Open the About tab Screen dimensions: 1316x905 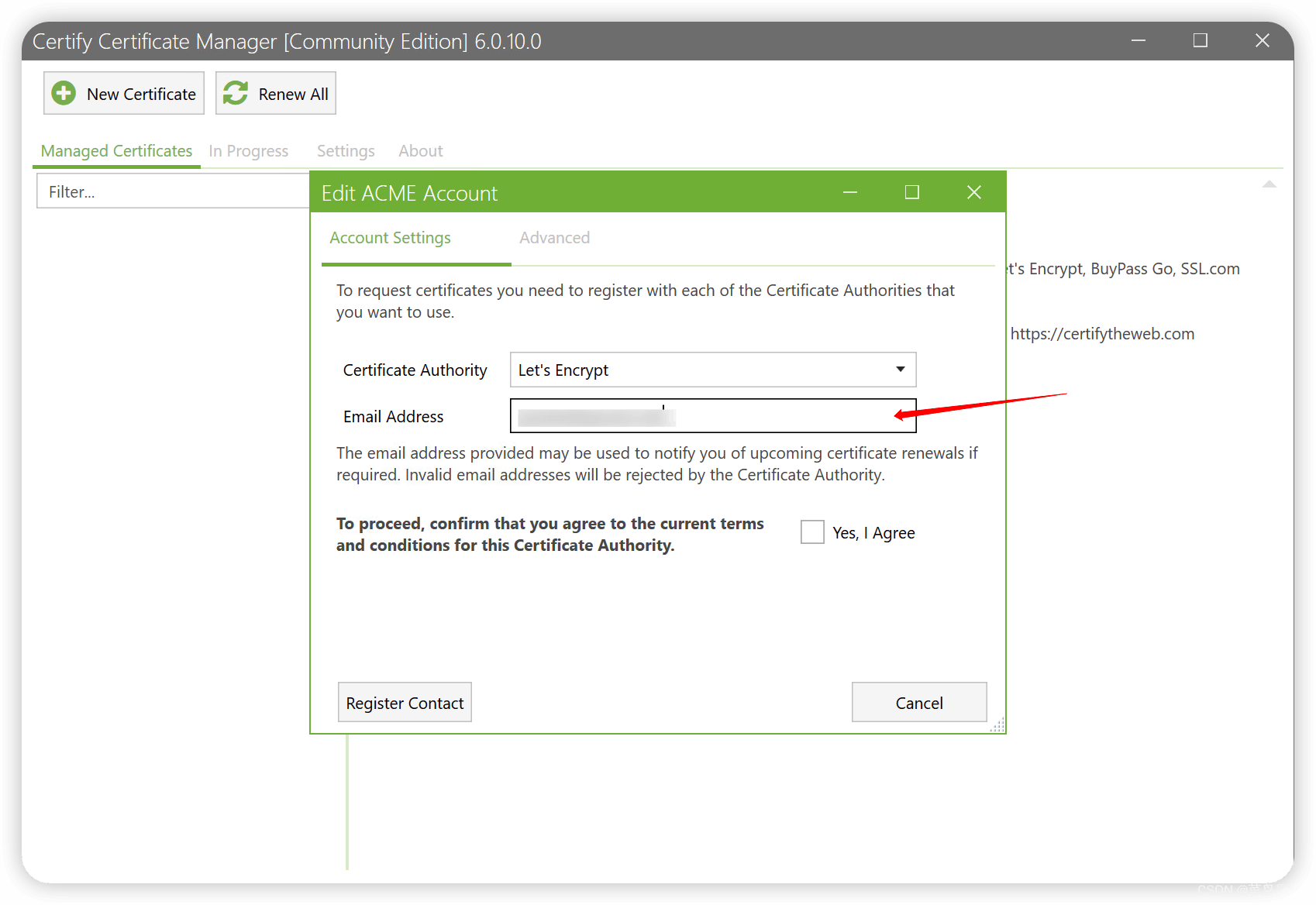pyautogui.click(x=421, y=151)
